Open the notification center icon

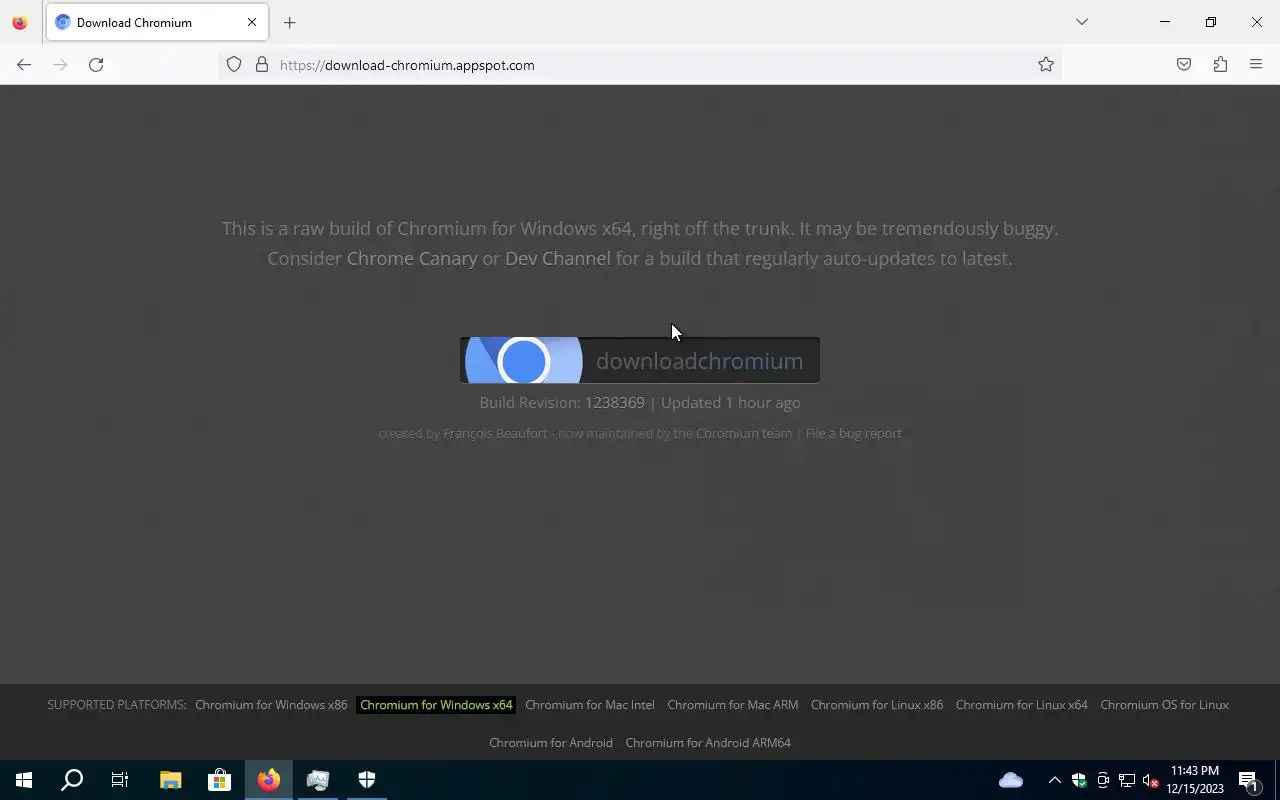coord(1249,780)
